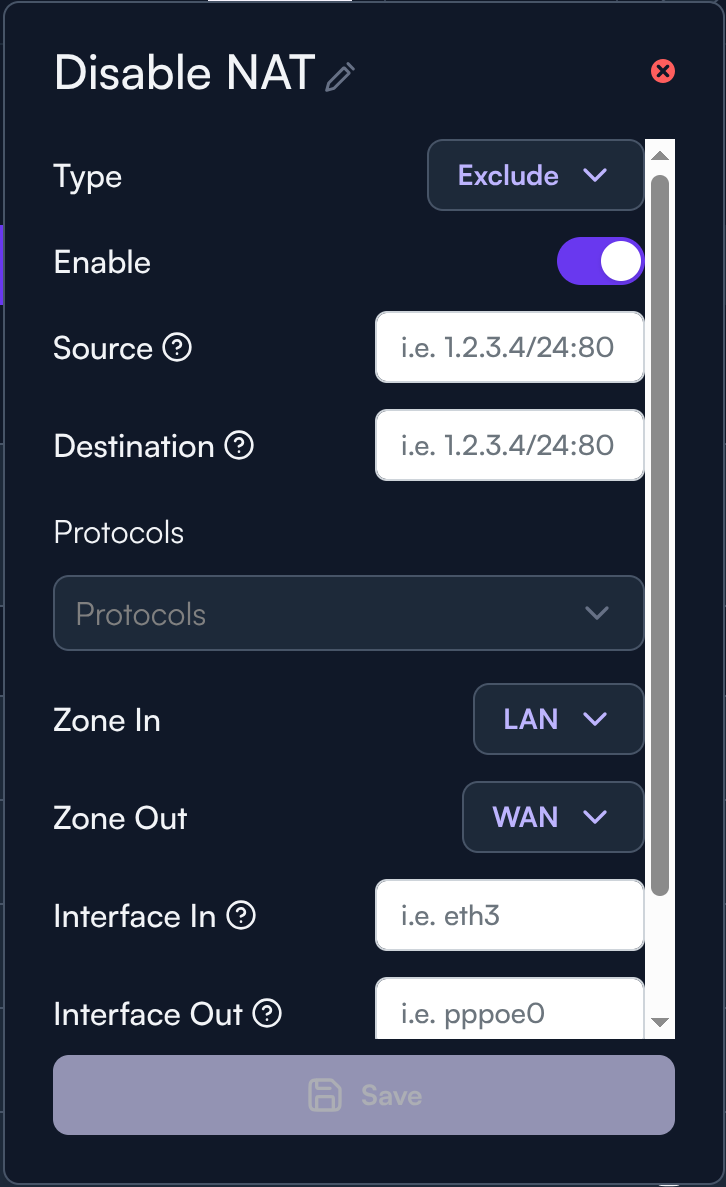Click the scrollbar up arrow
726x1187 pixels.
[x=659, y=155]
